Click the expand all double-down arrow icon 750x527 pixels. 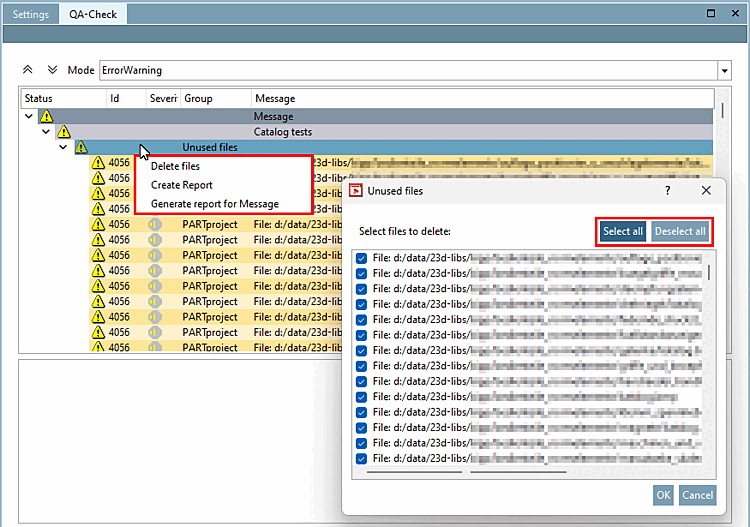(x=52, y=70)
